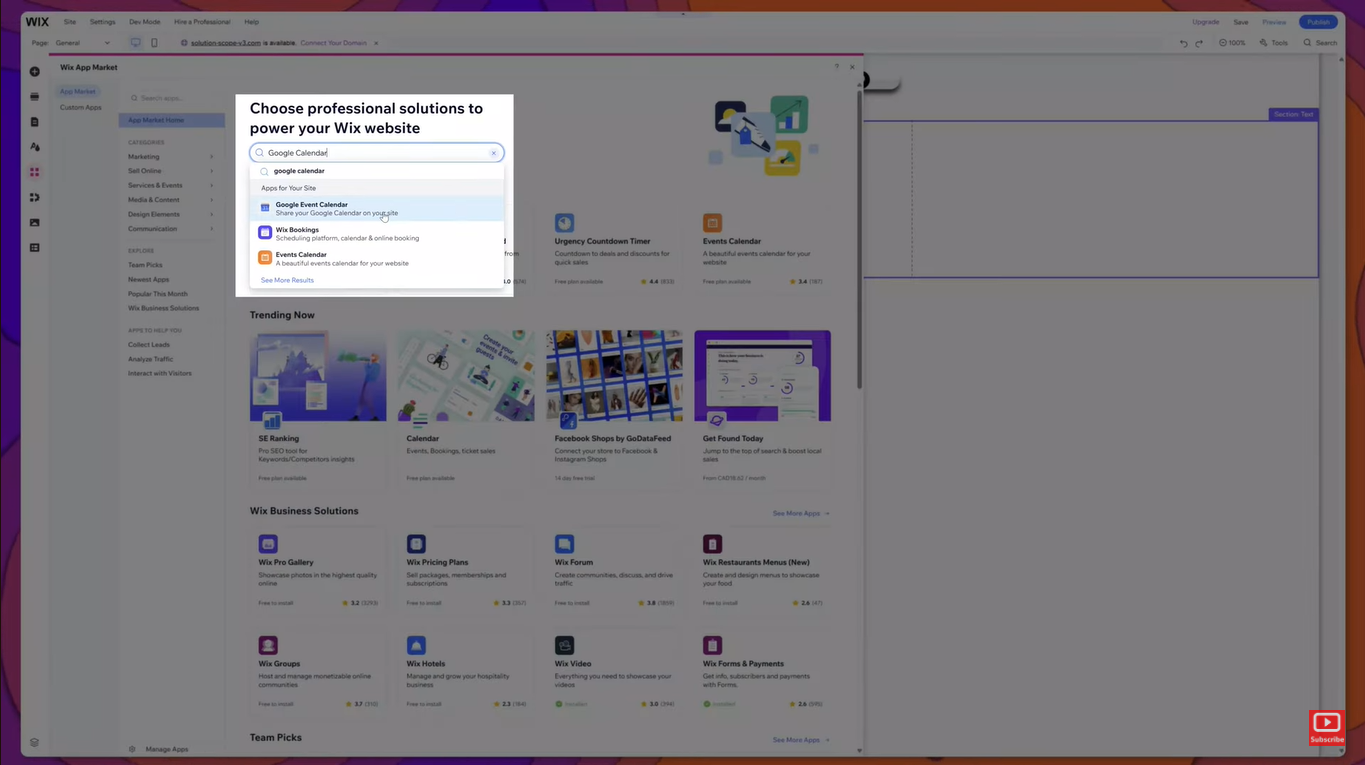Open the Site menu
Viewport: 1365px width, 765px height.
[x=70, y=22]
